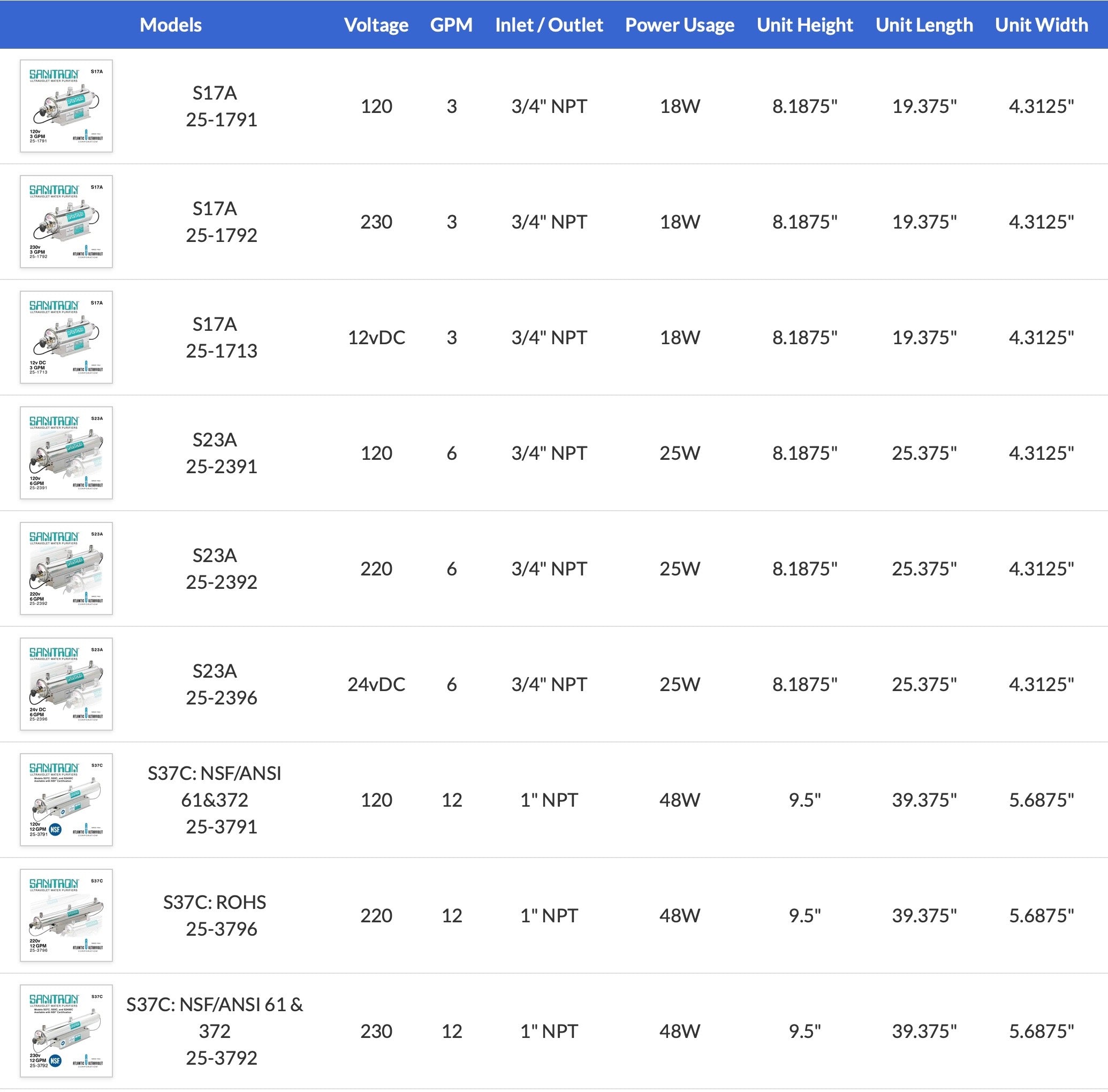Open the S37C ROHS 25-3796 thumbnail

click(x=66, y=915)
